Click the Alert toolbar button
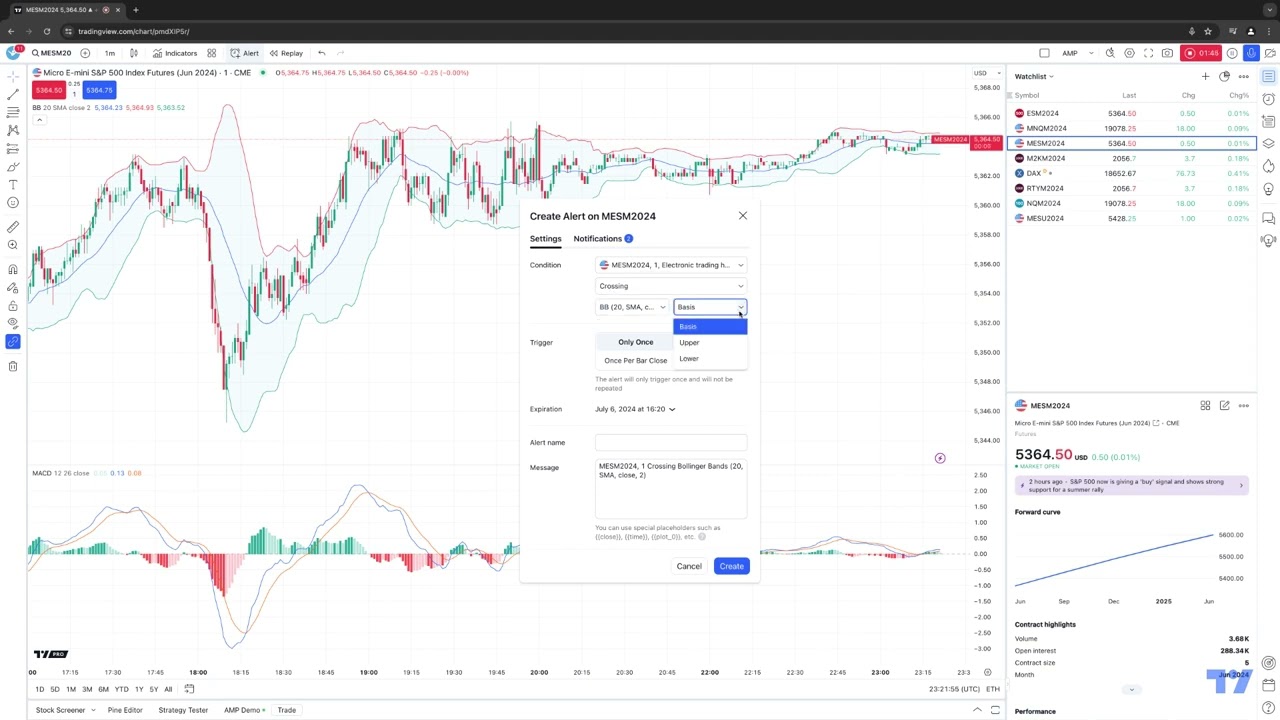This screenshot has width=1280, height=720. pos(244,53)
